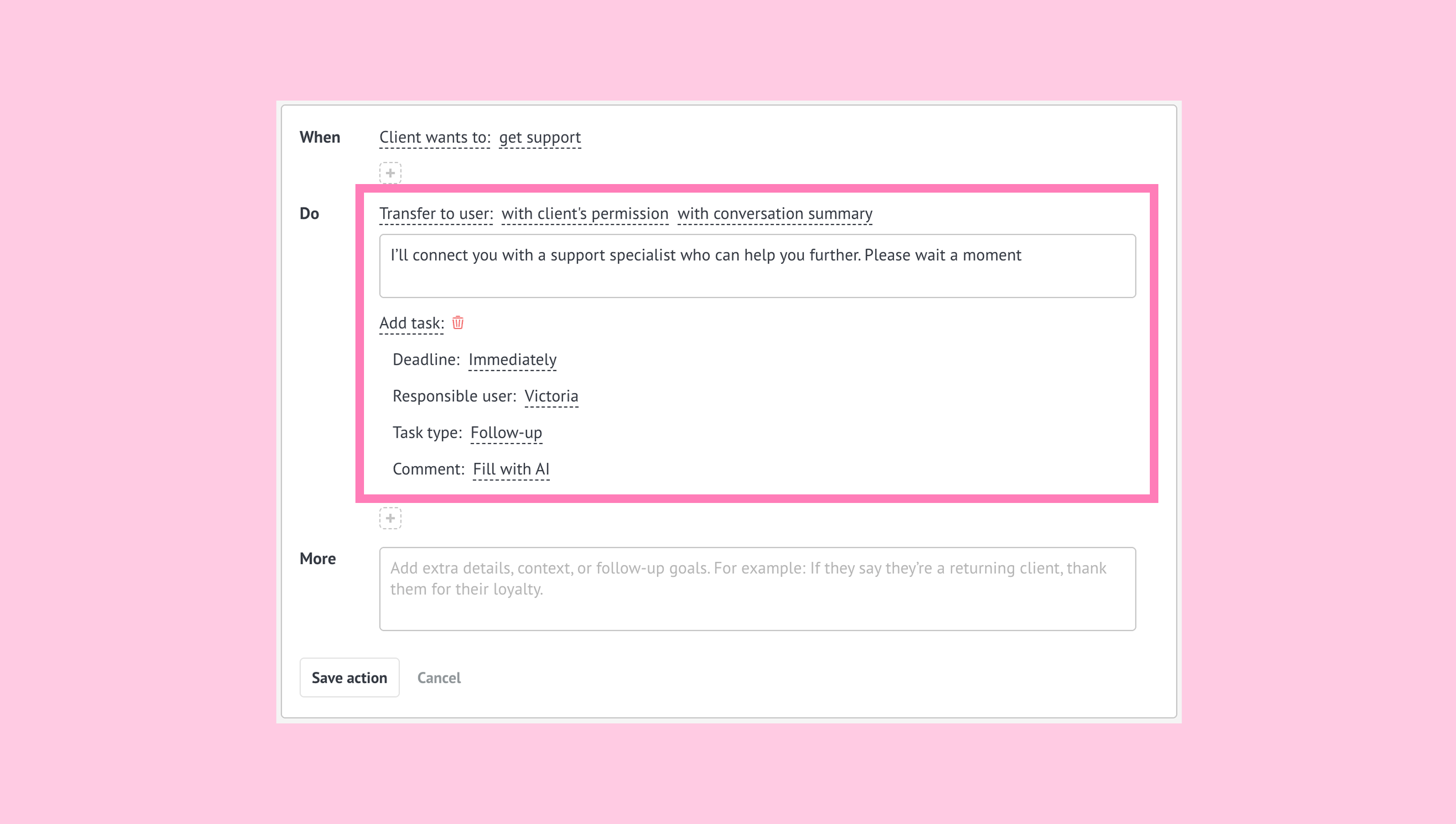Toggle the 'with conversation summary' option
Image resolution: width=1456 pixels, height=824 pixels.
775,214
